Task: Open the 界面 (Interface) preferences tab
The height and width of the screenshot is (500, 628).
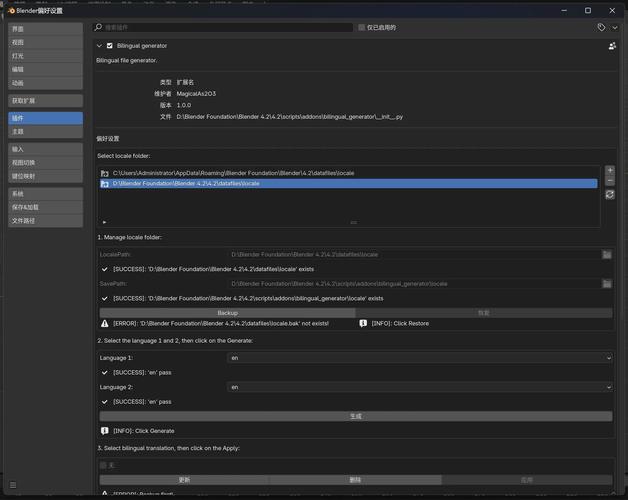Action: pos(45,29)
